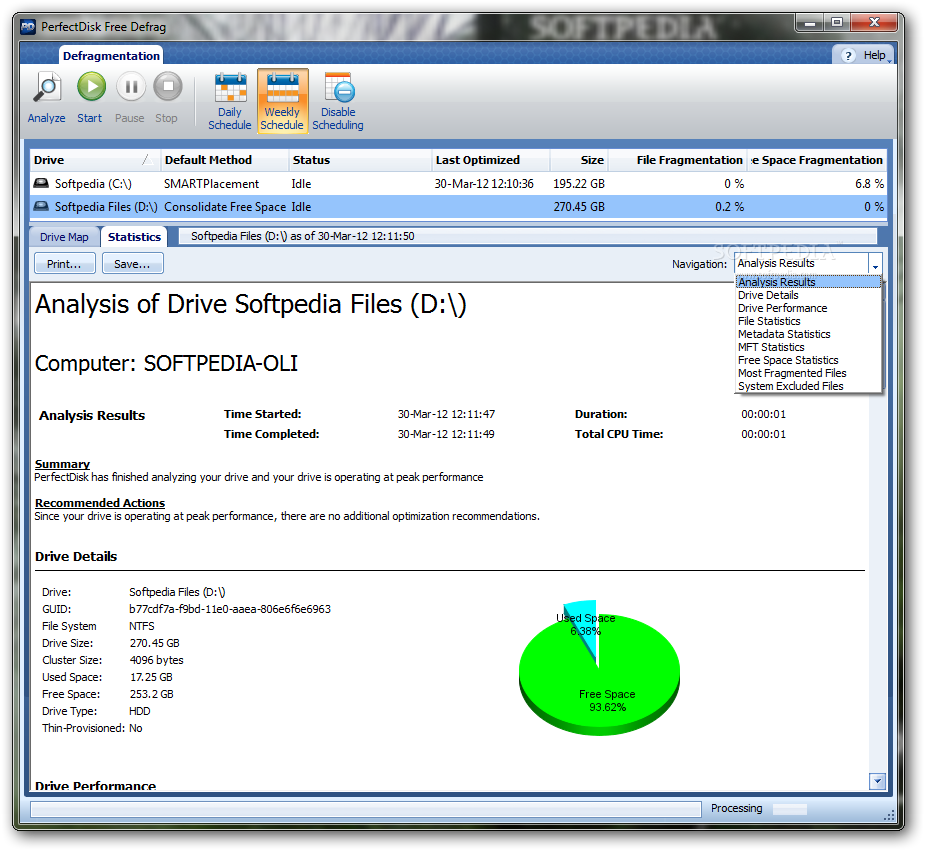925x851 pixels.
Task: Click the Save... button
Action: (132, 264)
